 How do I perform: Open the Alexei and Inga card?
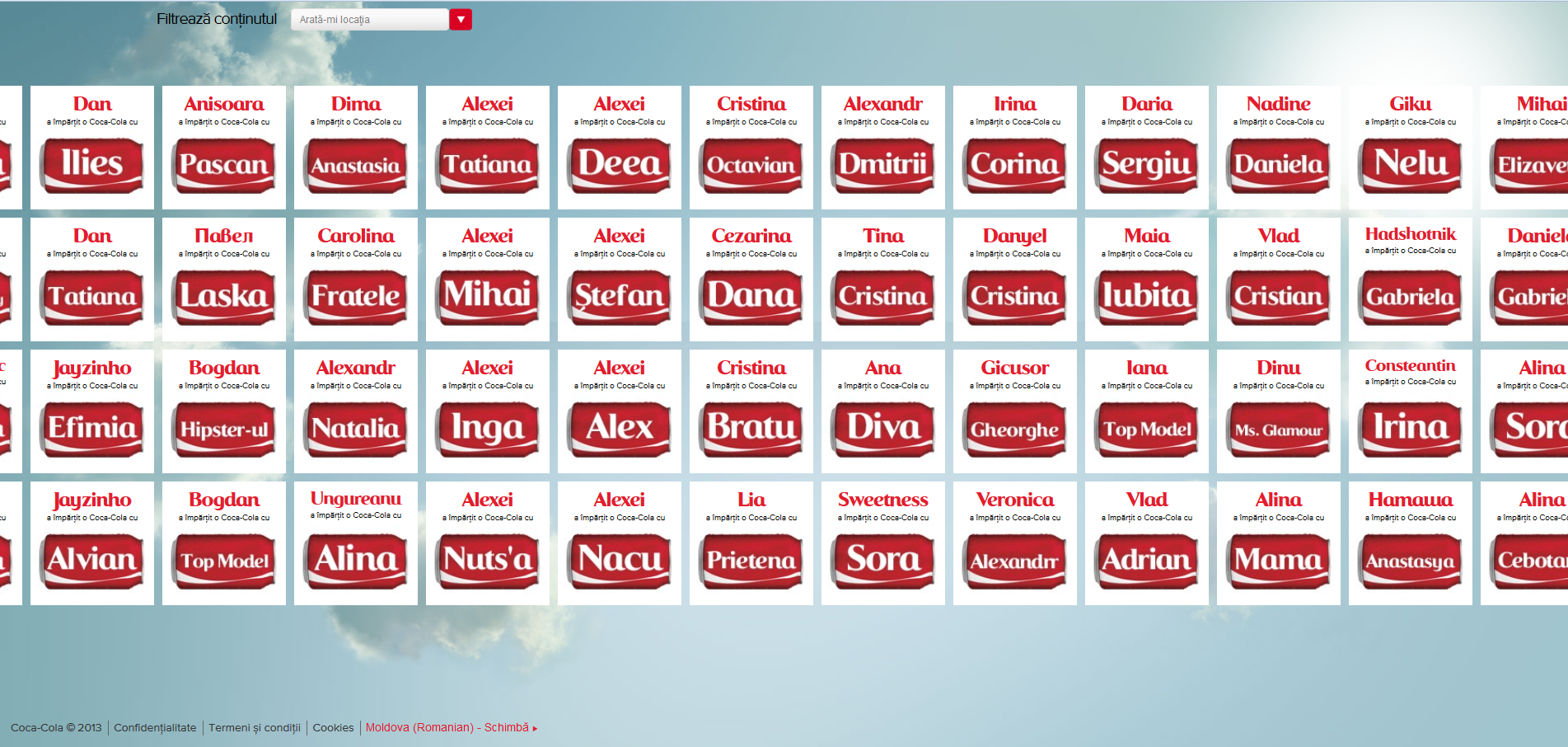point(488,411)
